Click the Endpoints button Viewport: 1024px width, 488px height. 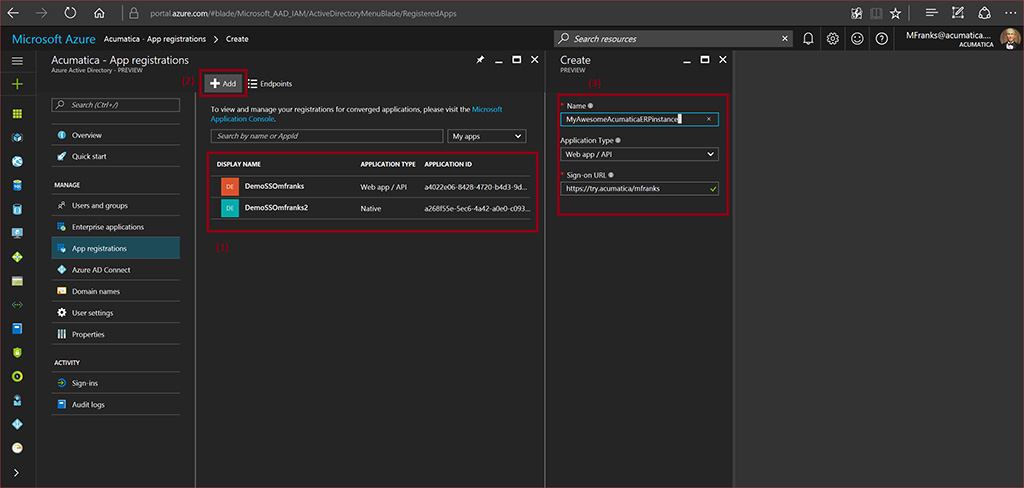(270, 84)
